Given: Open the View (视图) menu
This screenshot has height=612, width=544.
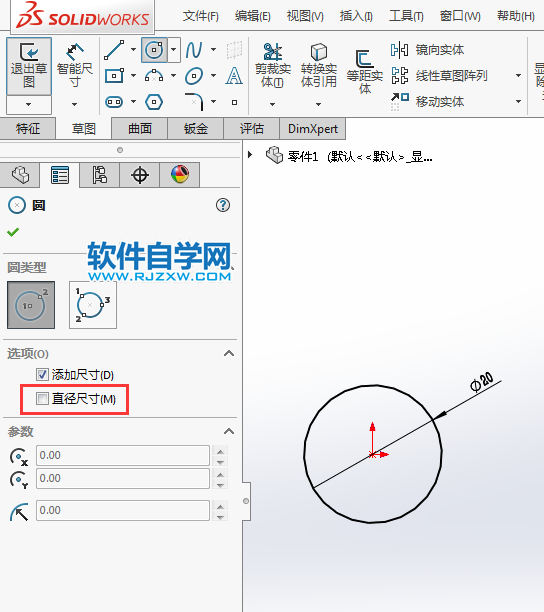Looking at the screenshot, I should click(x=305, y=16).
